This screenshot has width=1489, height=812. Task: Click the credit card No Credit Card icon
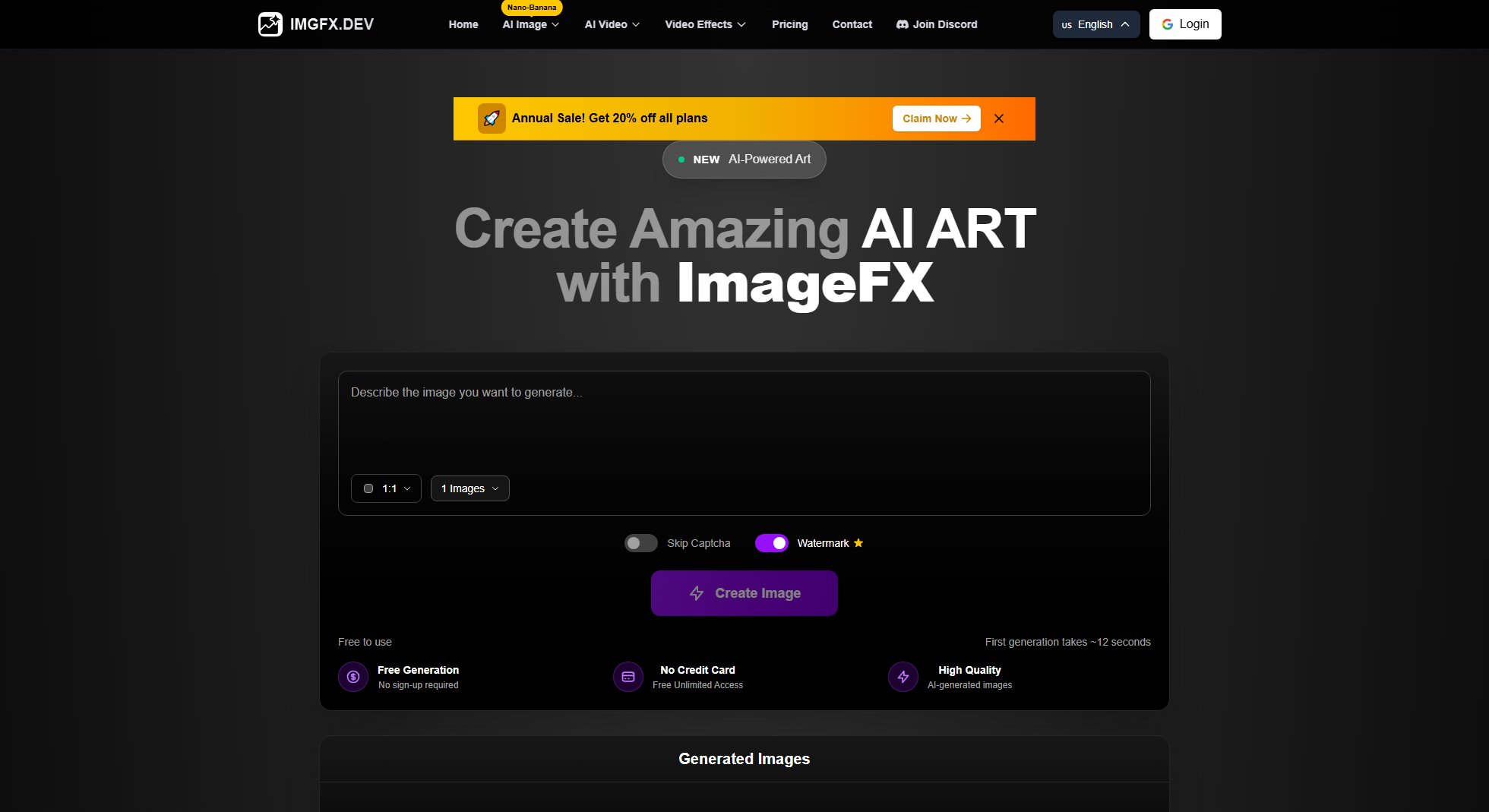(x=628, y=677)
